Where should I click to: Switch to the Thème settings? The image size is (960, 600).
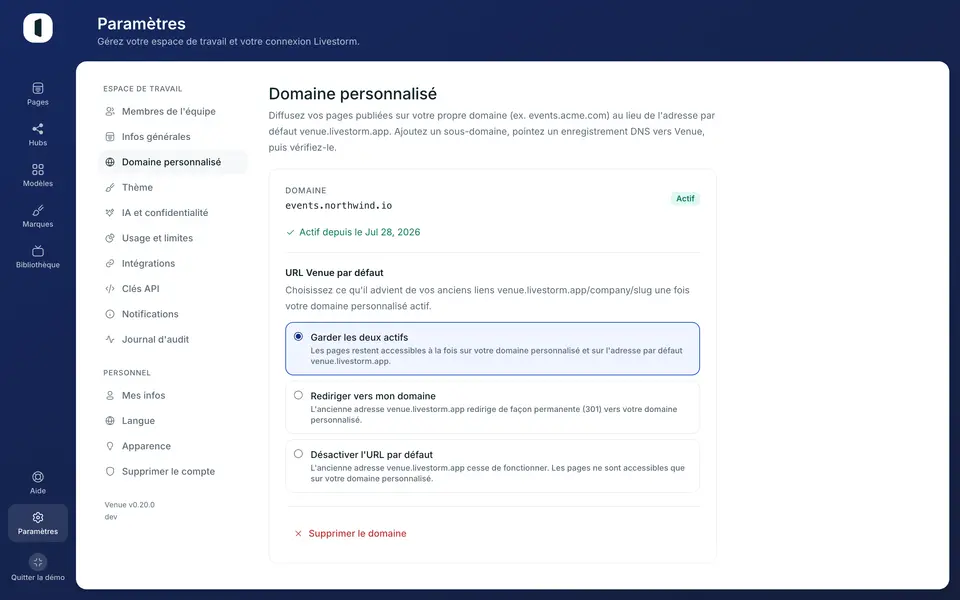173,187
